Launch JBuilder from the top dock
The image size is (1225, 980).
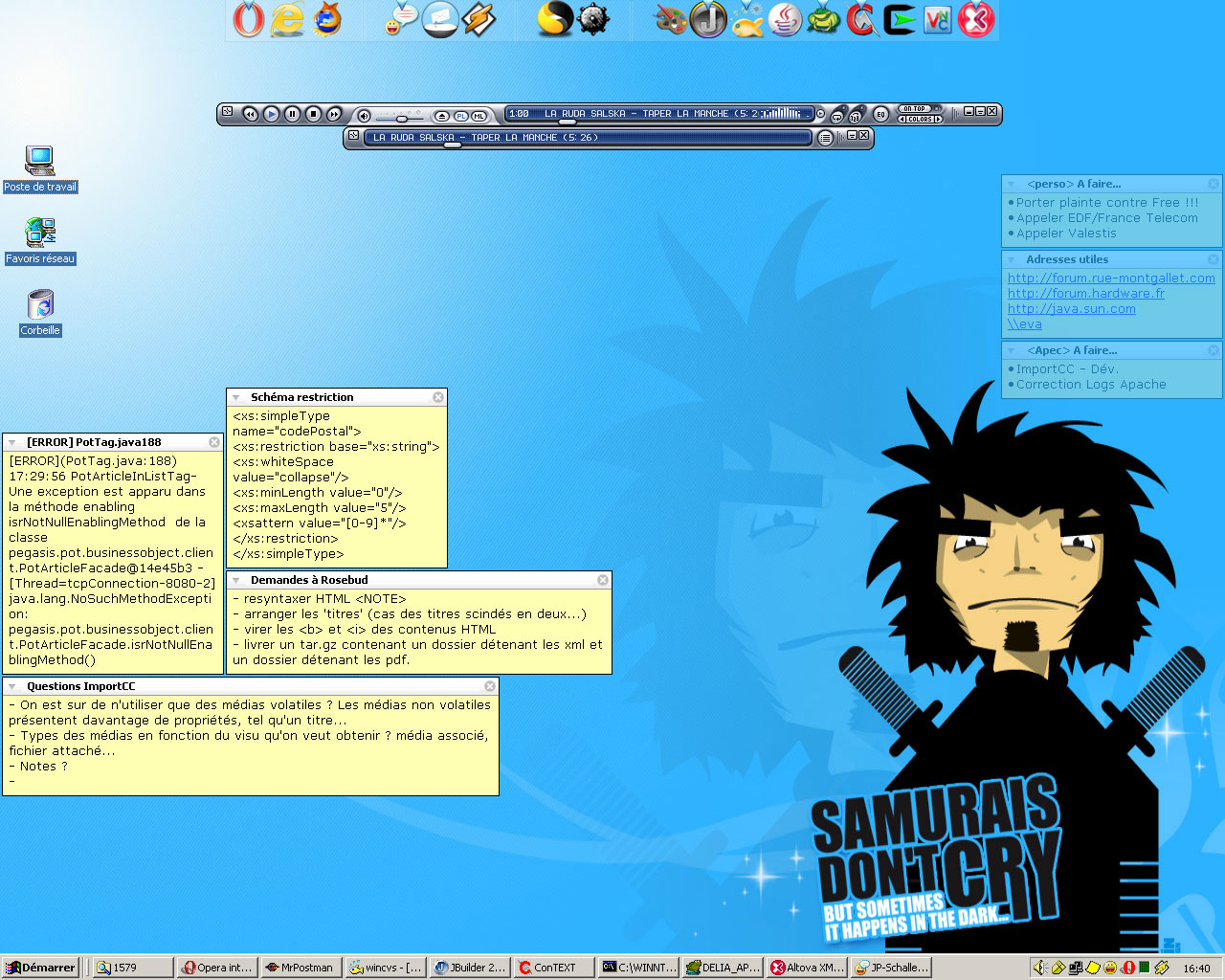click(708, 19)
